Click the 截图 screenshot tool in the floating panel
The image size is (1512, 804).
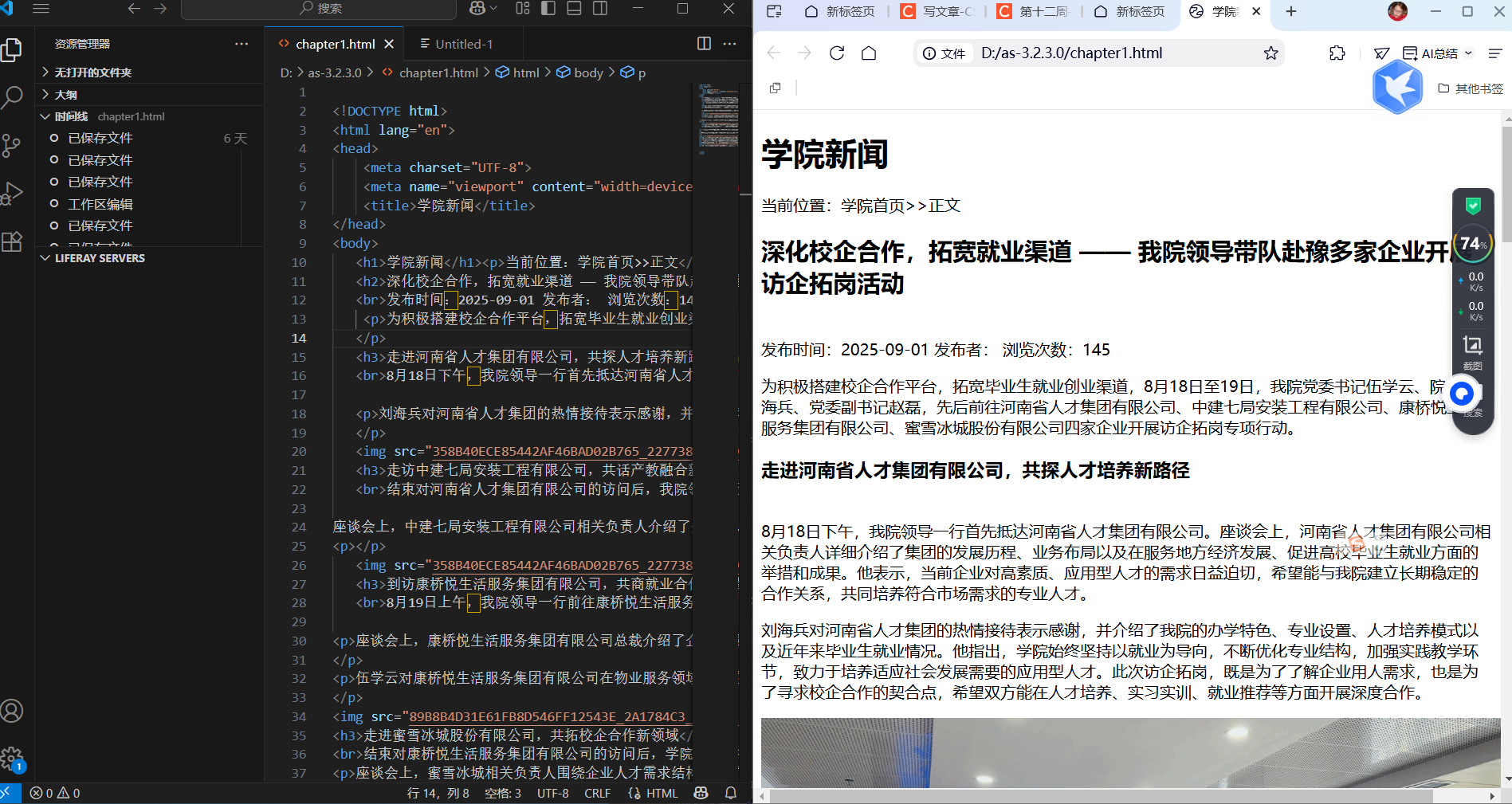[1473, 352]
